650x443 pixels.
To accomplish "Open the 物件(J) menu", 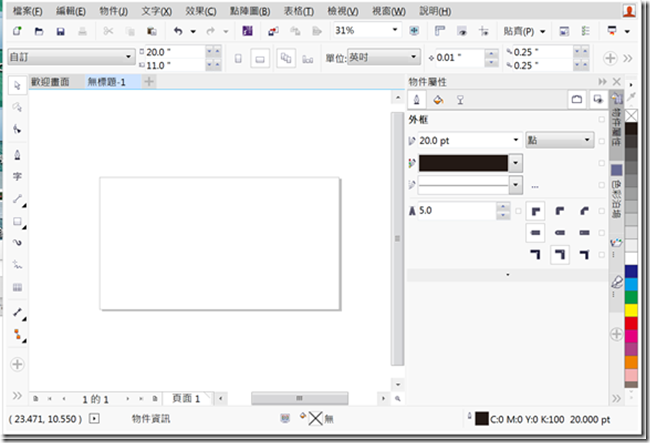I will (x=114, y=11).
